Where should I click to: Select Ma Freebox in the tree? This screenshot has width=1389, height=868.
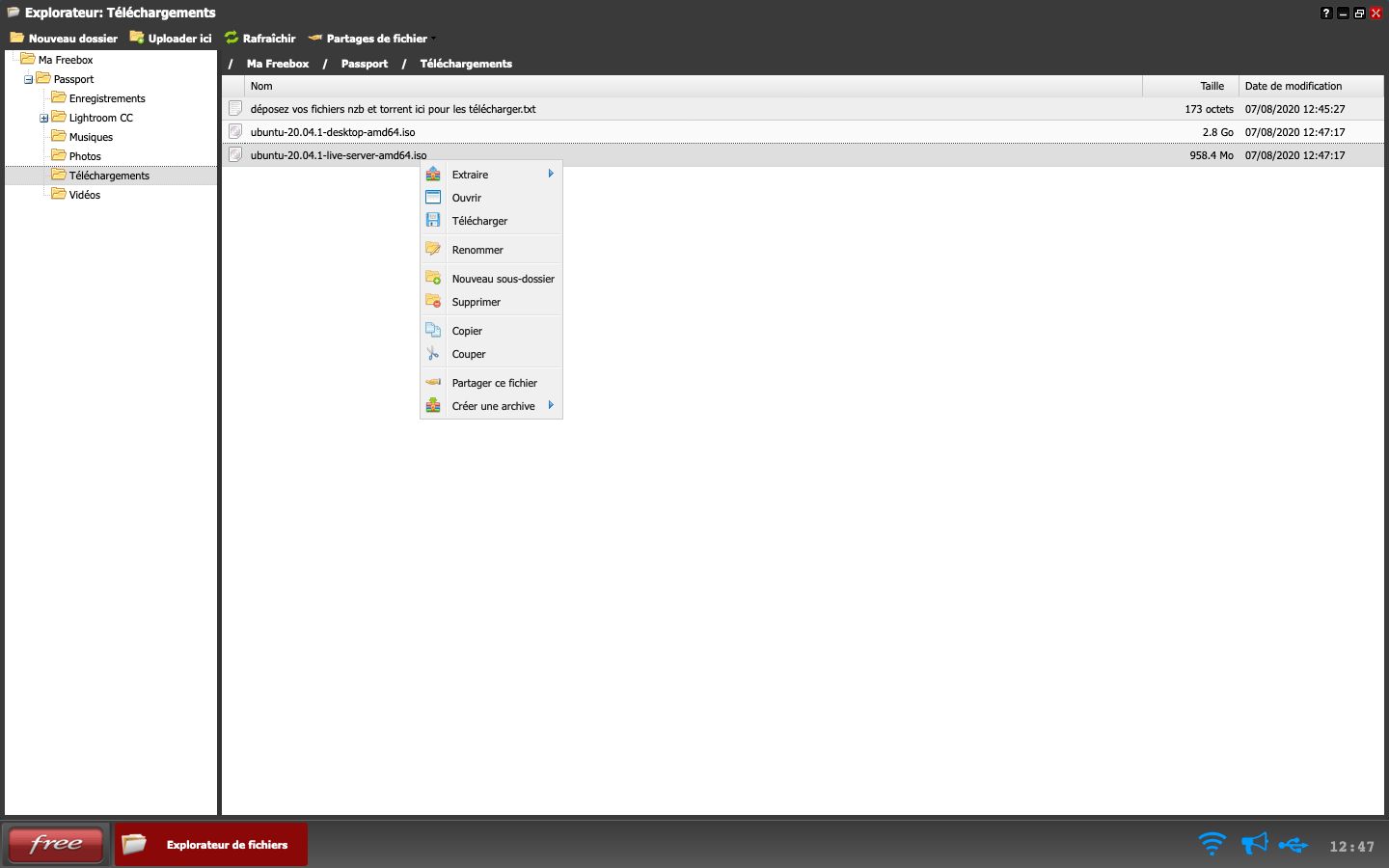tap(66, 60)
